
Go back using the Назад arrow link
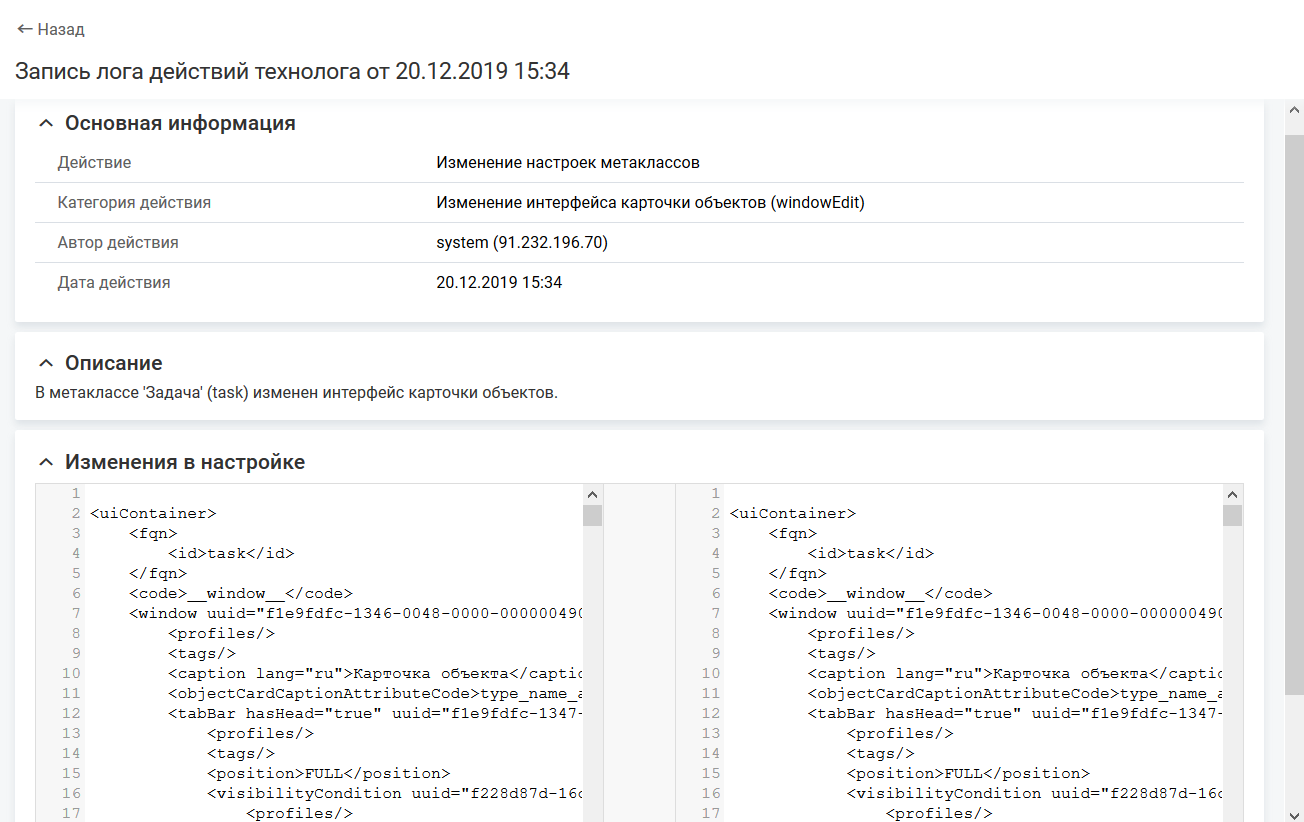point(51,30)
